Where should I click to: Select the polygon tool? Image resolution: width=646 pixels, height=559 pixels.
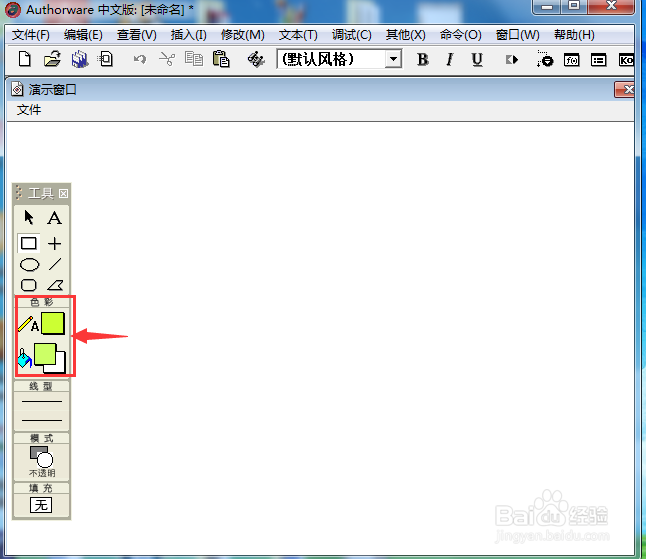pos(55,285)
